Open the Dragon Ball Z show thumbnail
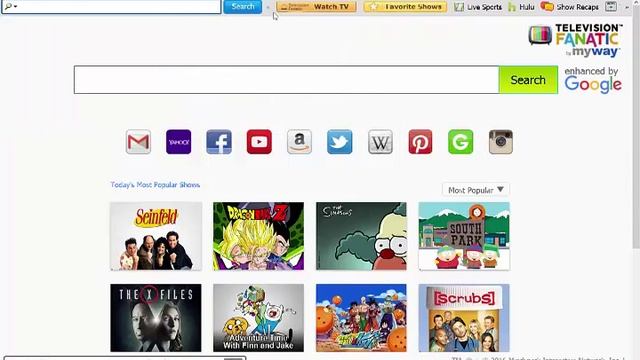Screen dimensions: 640x360 [258, 236]
